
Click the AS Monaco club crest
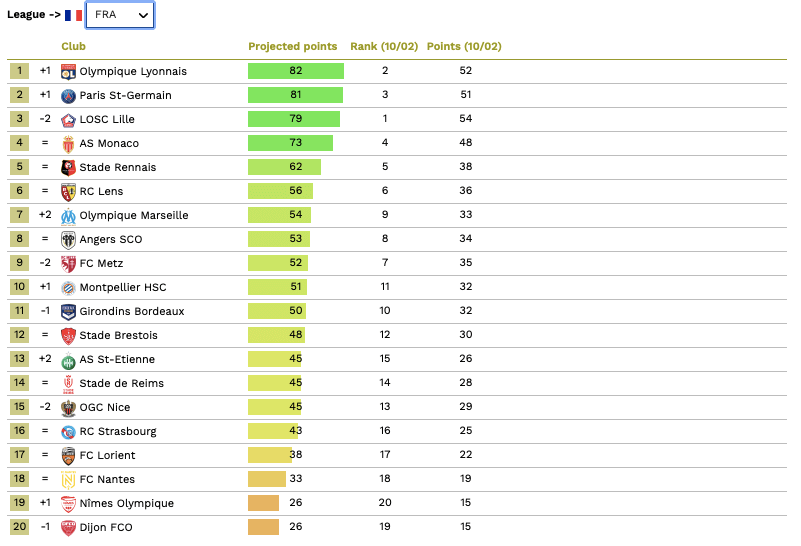(68, 143)
